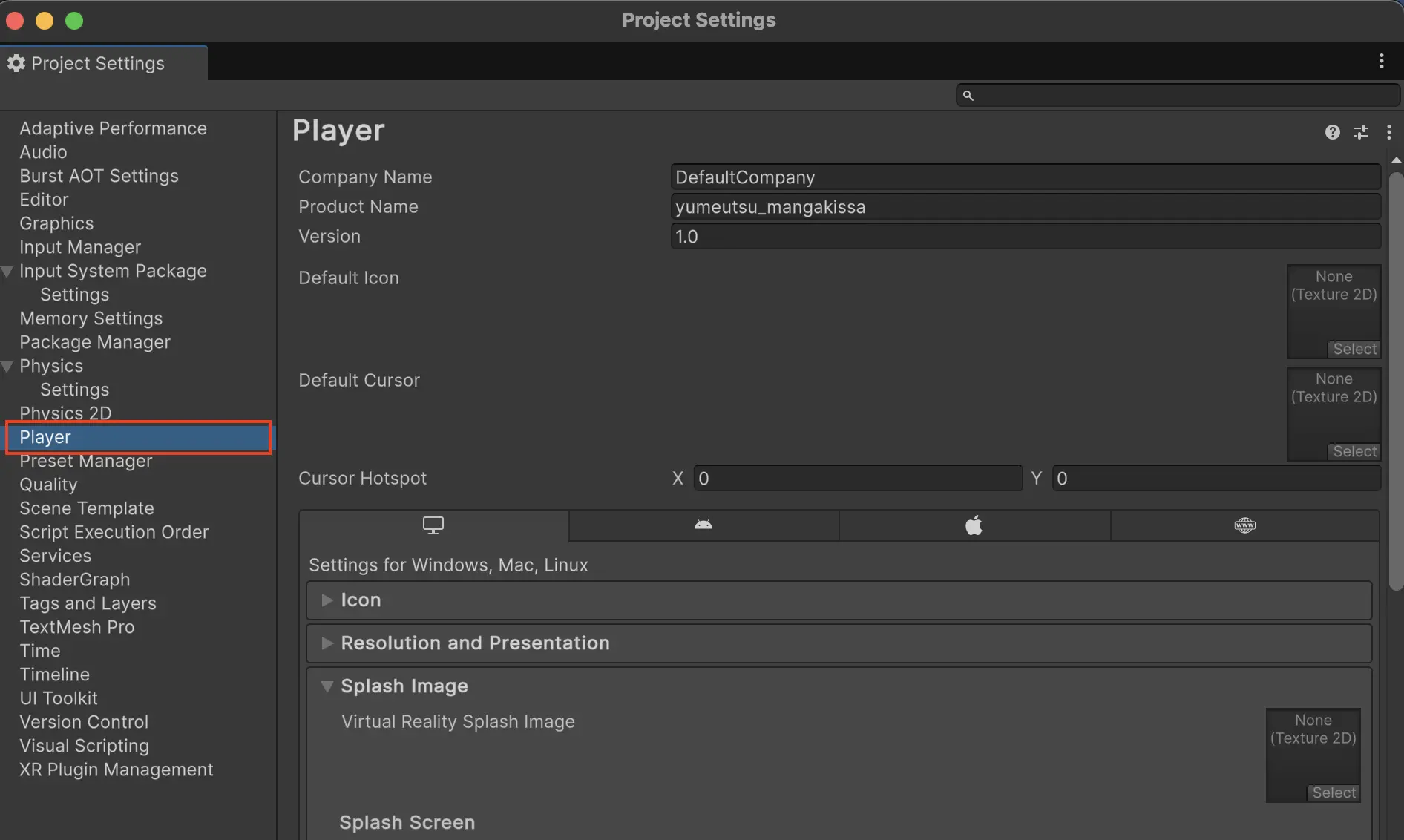Viewport: 1404px width, 840px height.
Task: Click the search magnifier icon
Action: (x=968, y=95)
